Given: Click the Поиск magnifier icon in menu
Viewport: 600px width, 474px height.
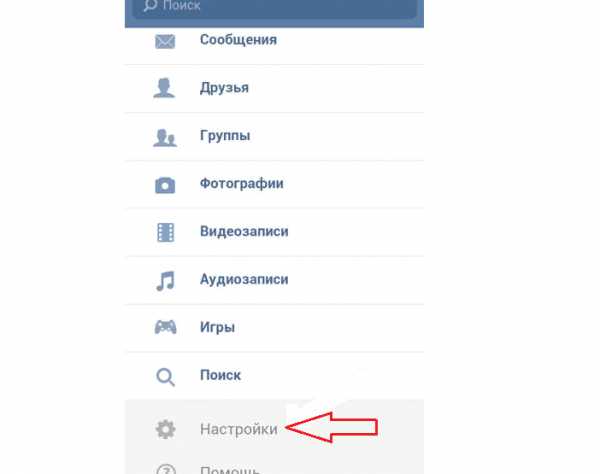Looking at the screenshot, I should pyautogui.click(x=165, y=377).
